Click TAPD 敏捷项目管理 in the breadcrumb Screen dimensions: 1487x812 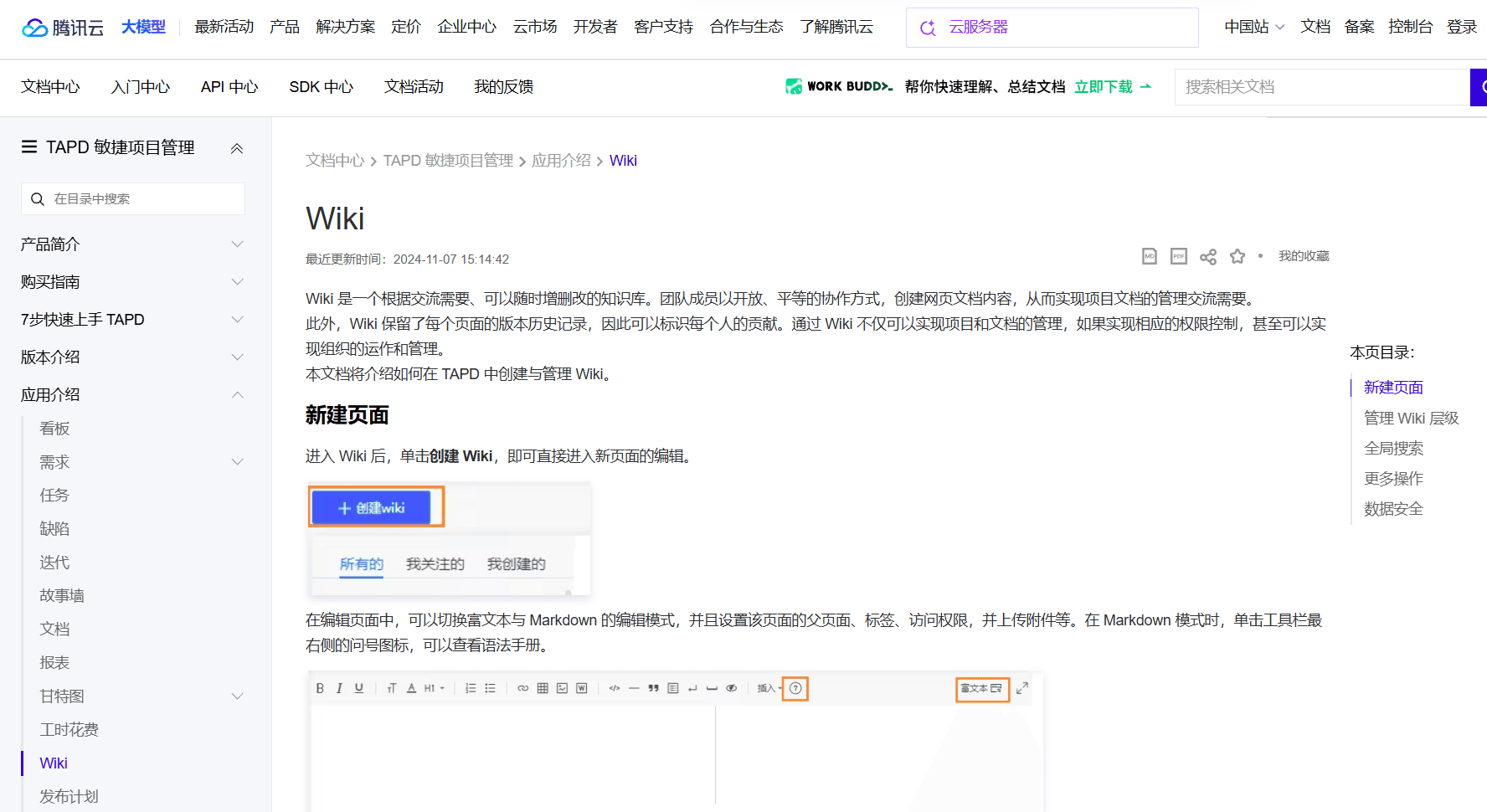coord(448,161)
